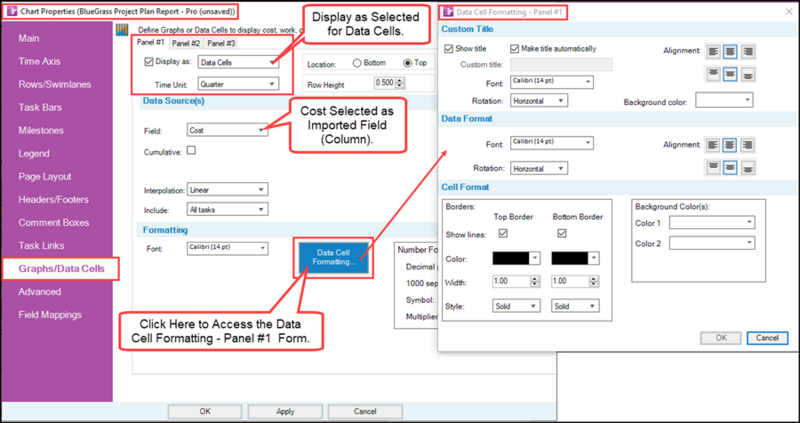Align Data Format text to middle vertically
This screenshot has height=423, width=800.
(x=730, y=167)
